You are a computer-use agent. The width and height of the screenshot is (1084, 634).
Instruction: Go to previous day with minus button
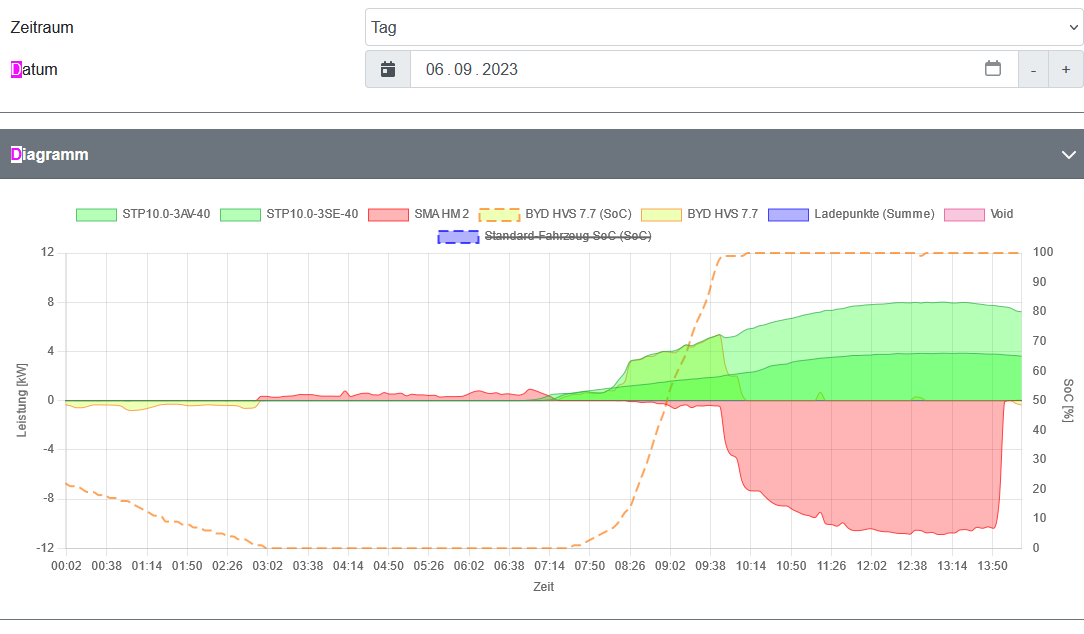click(1033, 70)
